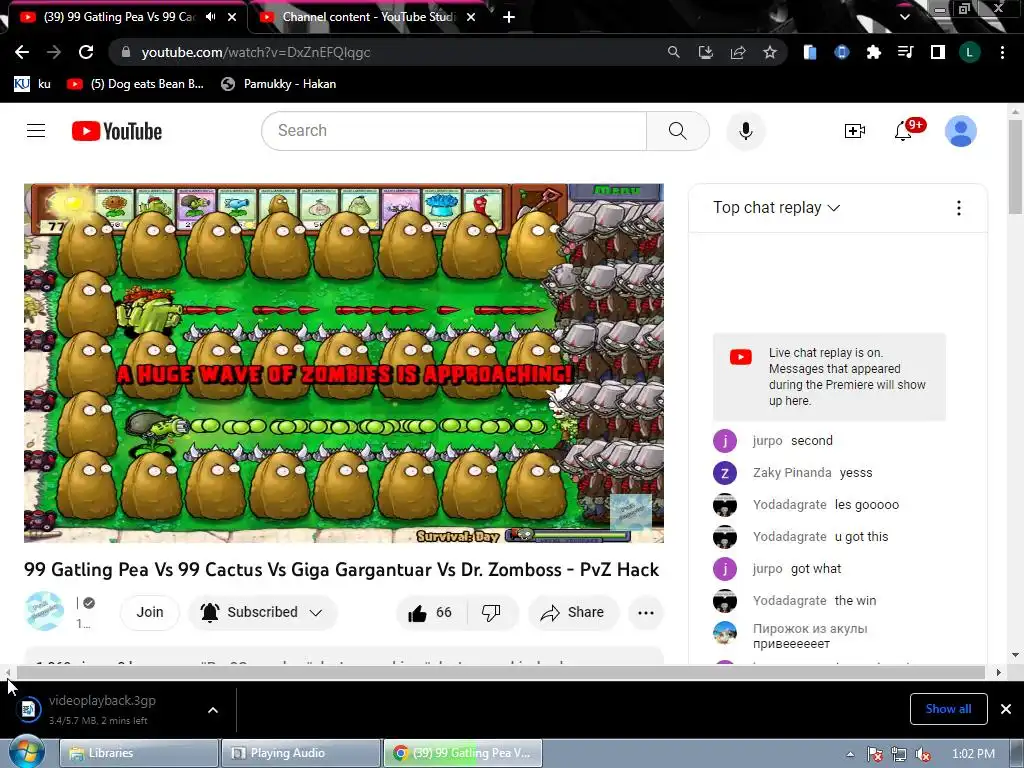Image resolution: width=1024 pixels, height=768 pixels.
Task: Click Show all downloads
Action: click(x=948, y=709)
